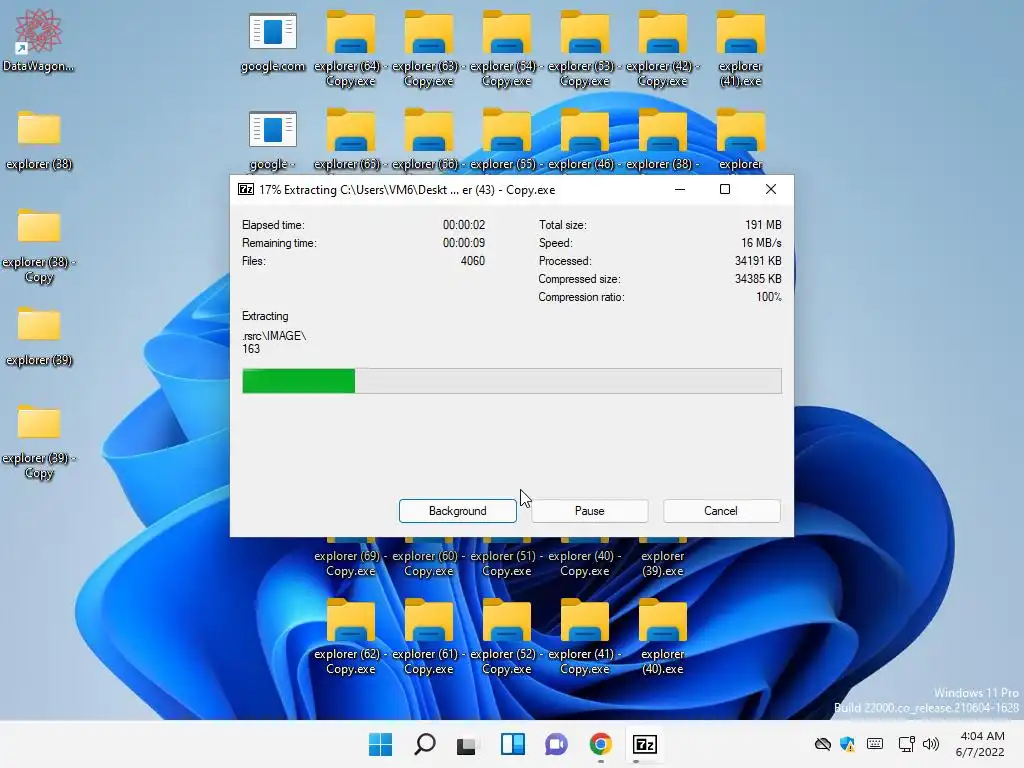
Task: Open the volume tray icon
Action: tap(931, 744)
